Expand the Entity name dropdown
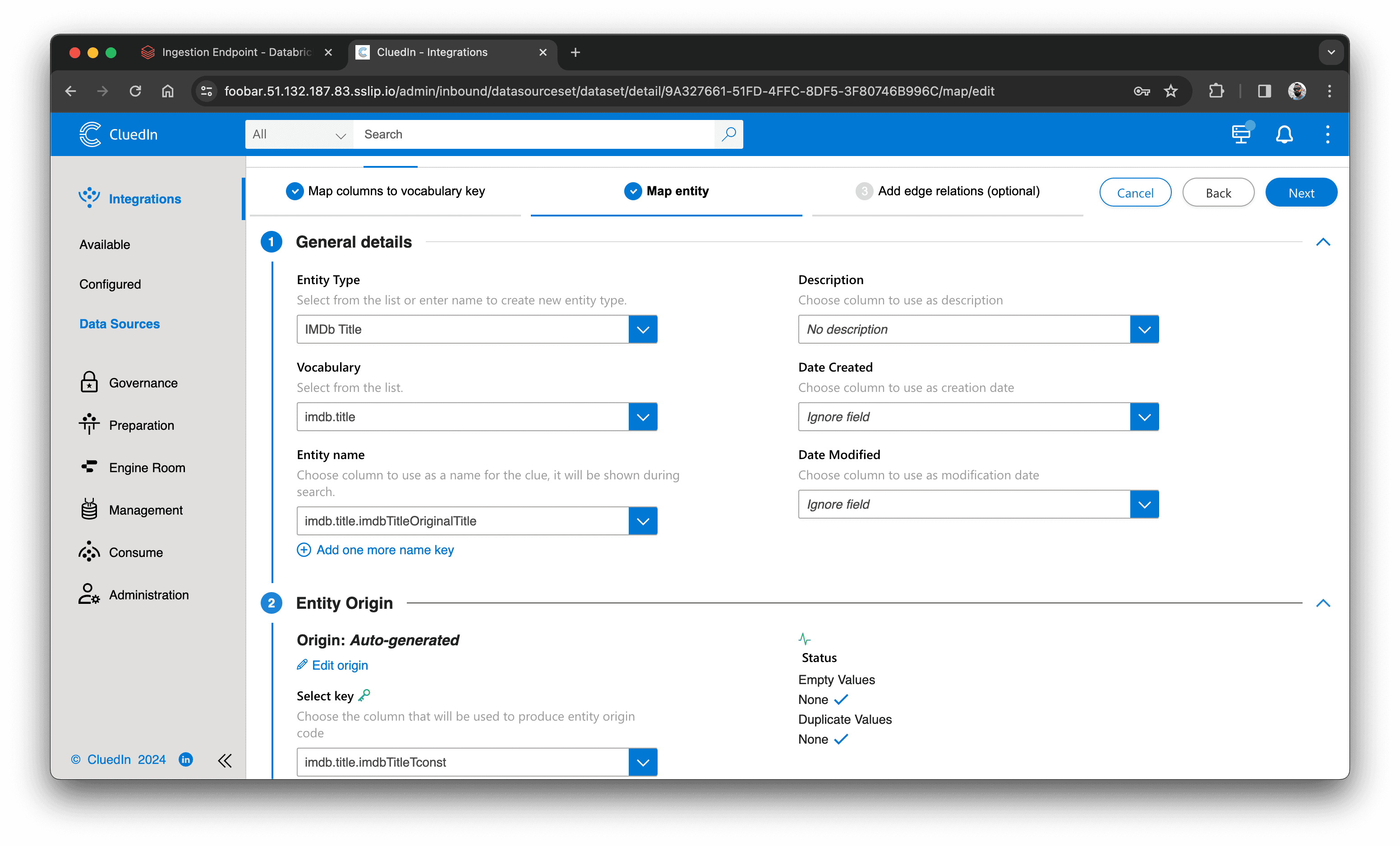Image resolution: width=1400 pixels, height=846 pixels. pyautogui.click(x=644, y=521)
